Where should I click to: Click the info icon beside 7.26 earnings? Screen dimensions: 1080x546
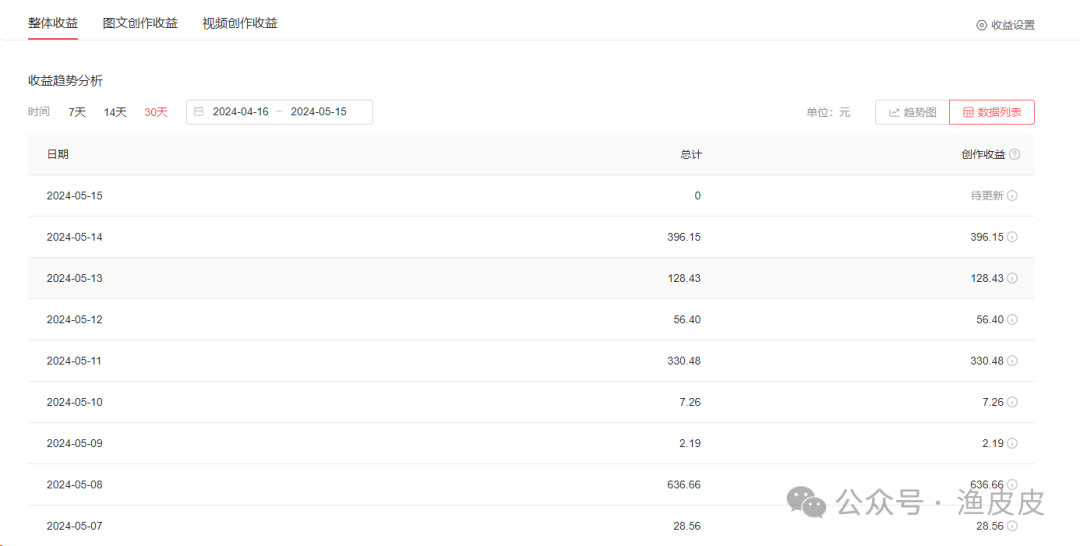[x=1012, y=401]
